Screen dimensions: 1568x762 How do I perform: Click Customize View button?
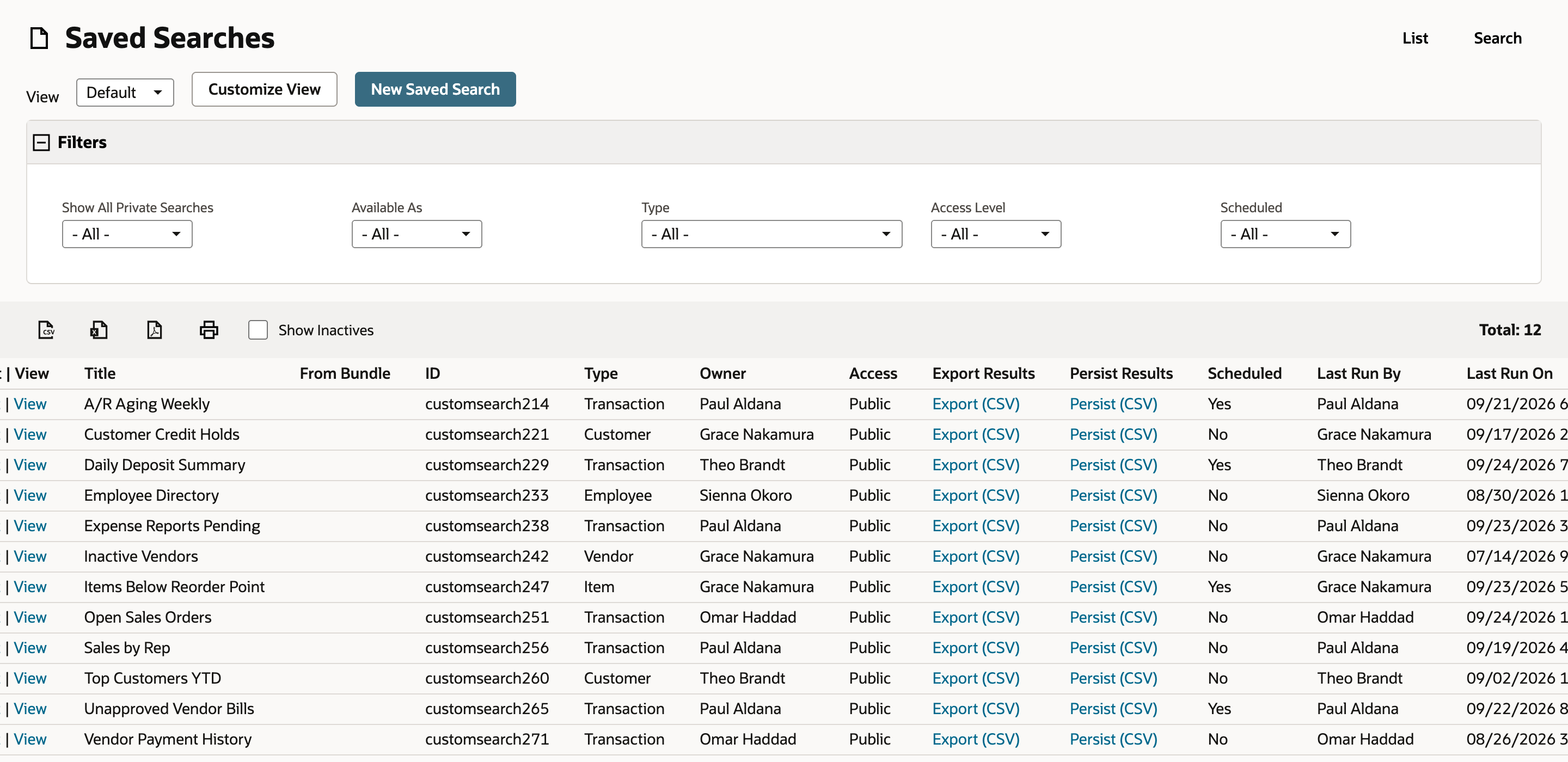tap(264, 89)
